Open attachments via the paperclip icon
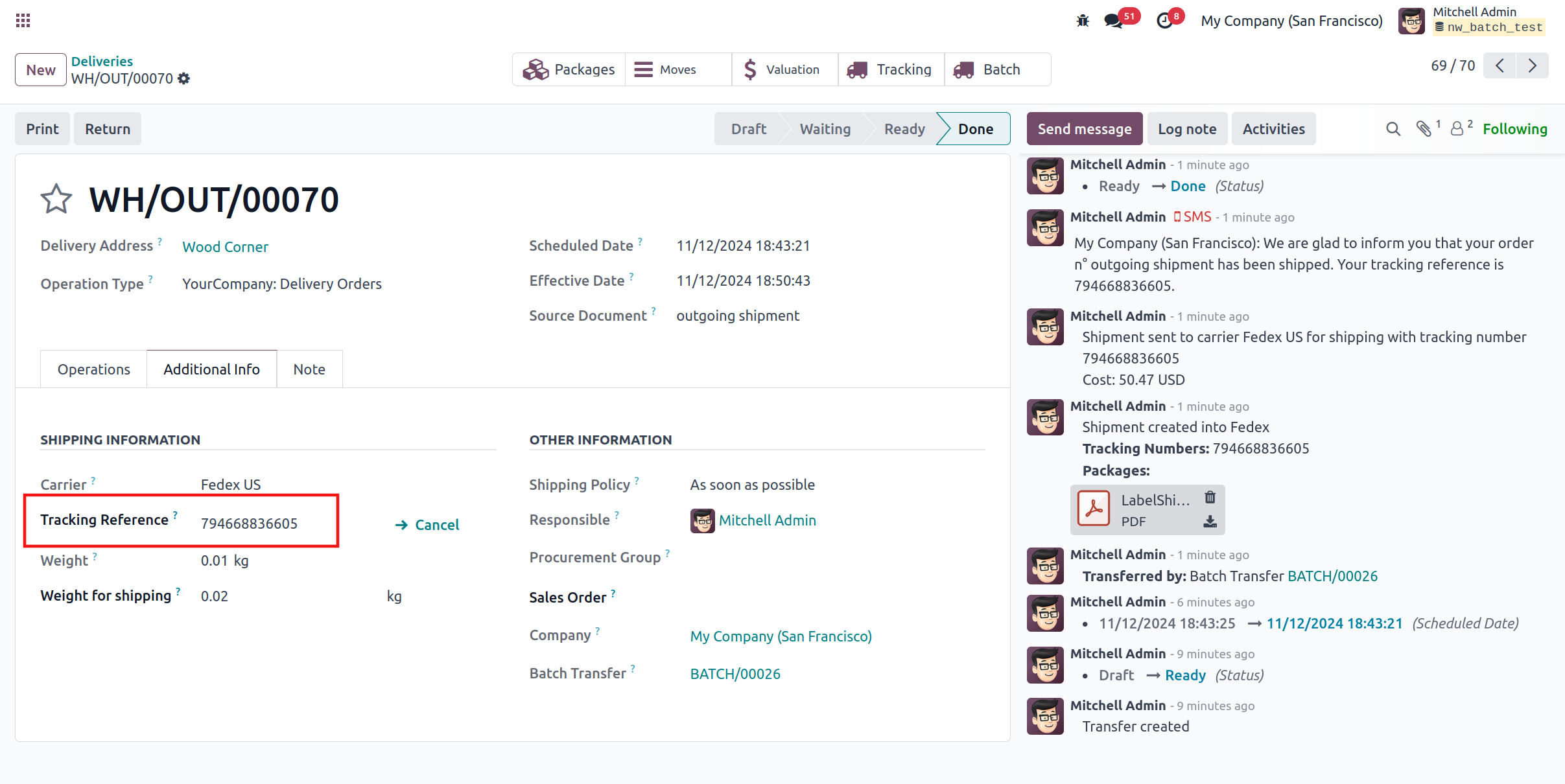This screenshot has width=1565, height=784. point(1424,129)
